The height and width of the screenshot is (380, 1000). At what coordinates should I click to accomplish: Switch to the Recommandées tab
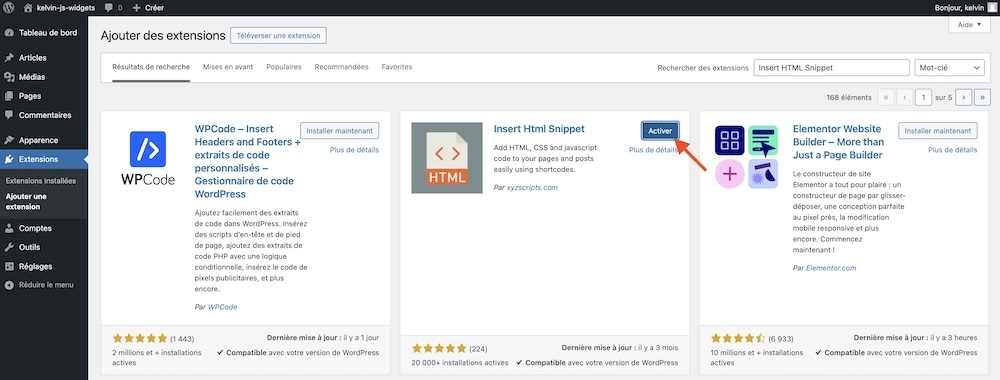[341, 67]
